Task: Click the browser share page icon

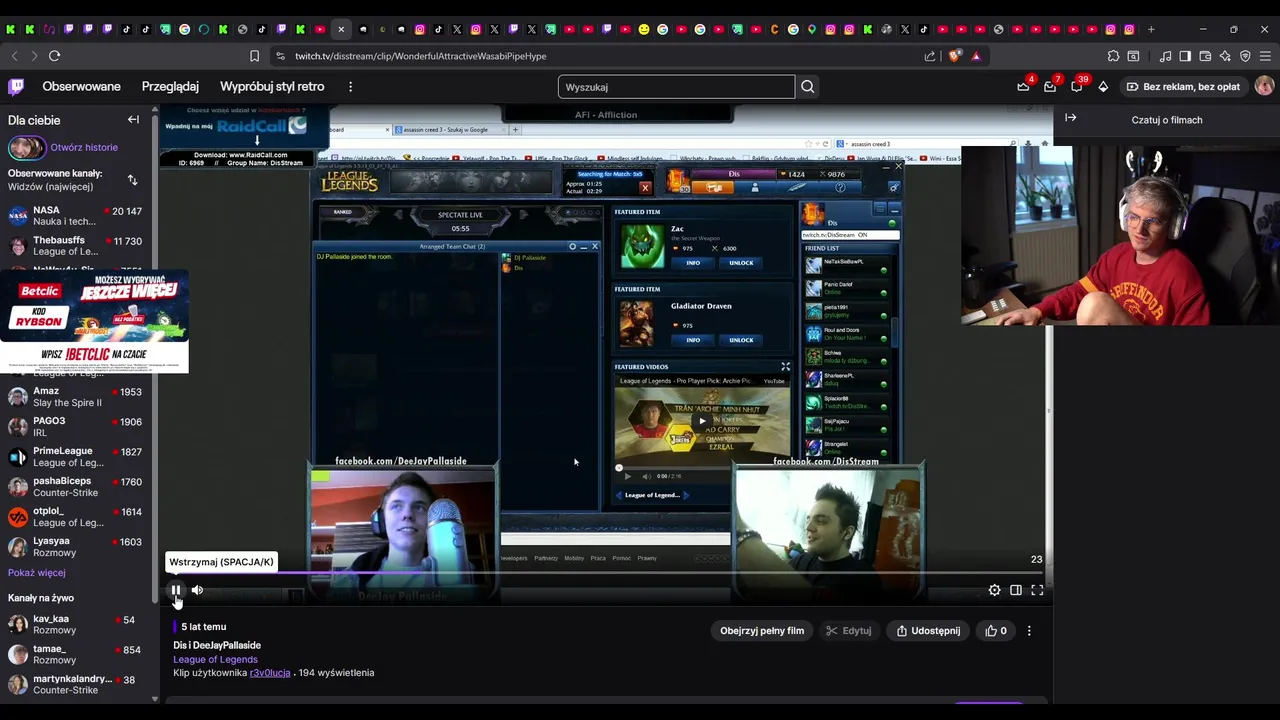Action: (x=930, y=56)
